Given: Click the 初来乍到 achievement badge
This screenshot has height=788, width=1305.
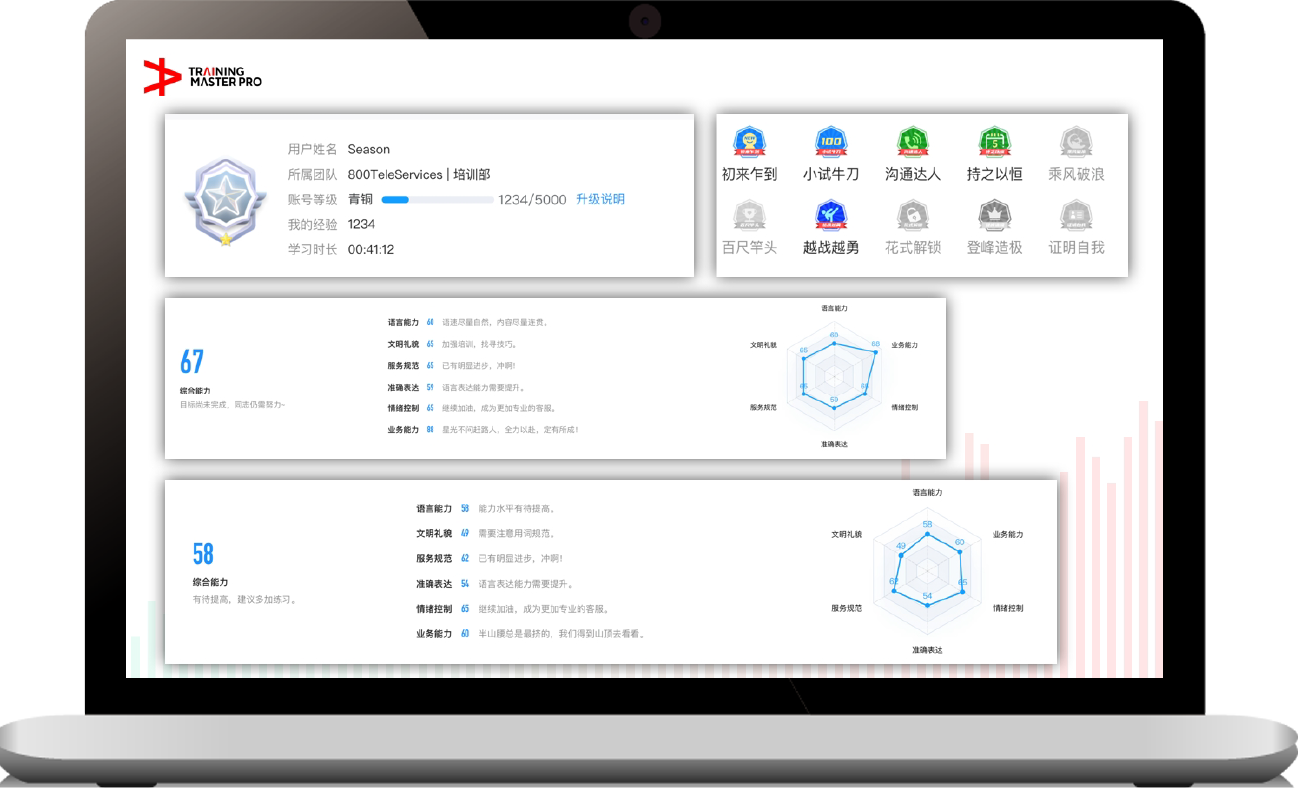Looking at the screenshot, I should 749,144.
